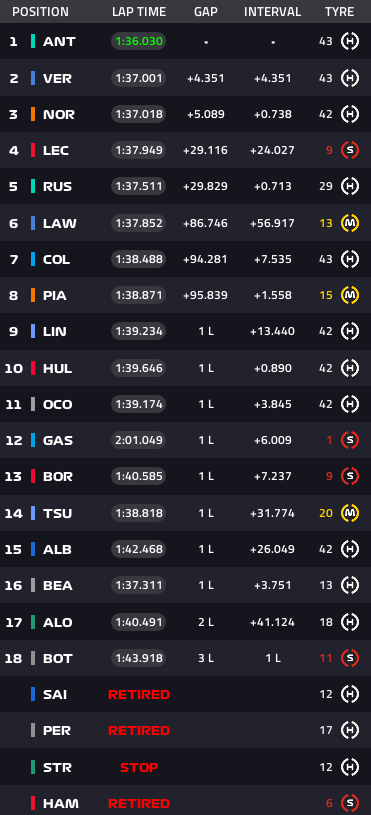Click the hard tyre icon for ANT
Image resolution: width=371 pixels, height=815 pixels.
tap(350, 42)
